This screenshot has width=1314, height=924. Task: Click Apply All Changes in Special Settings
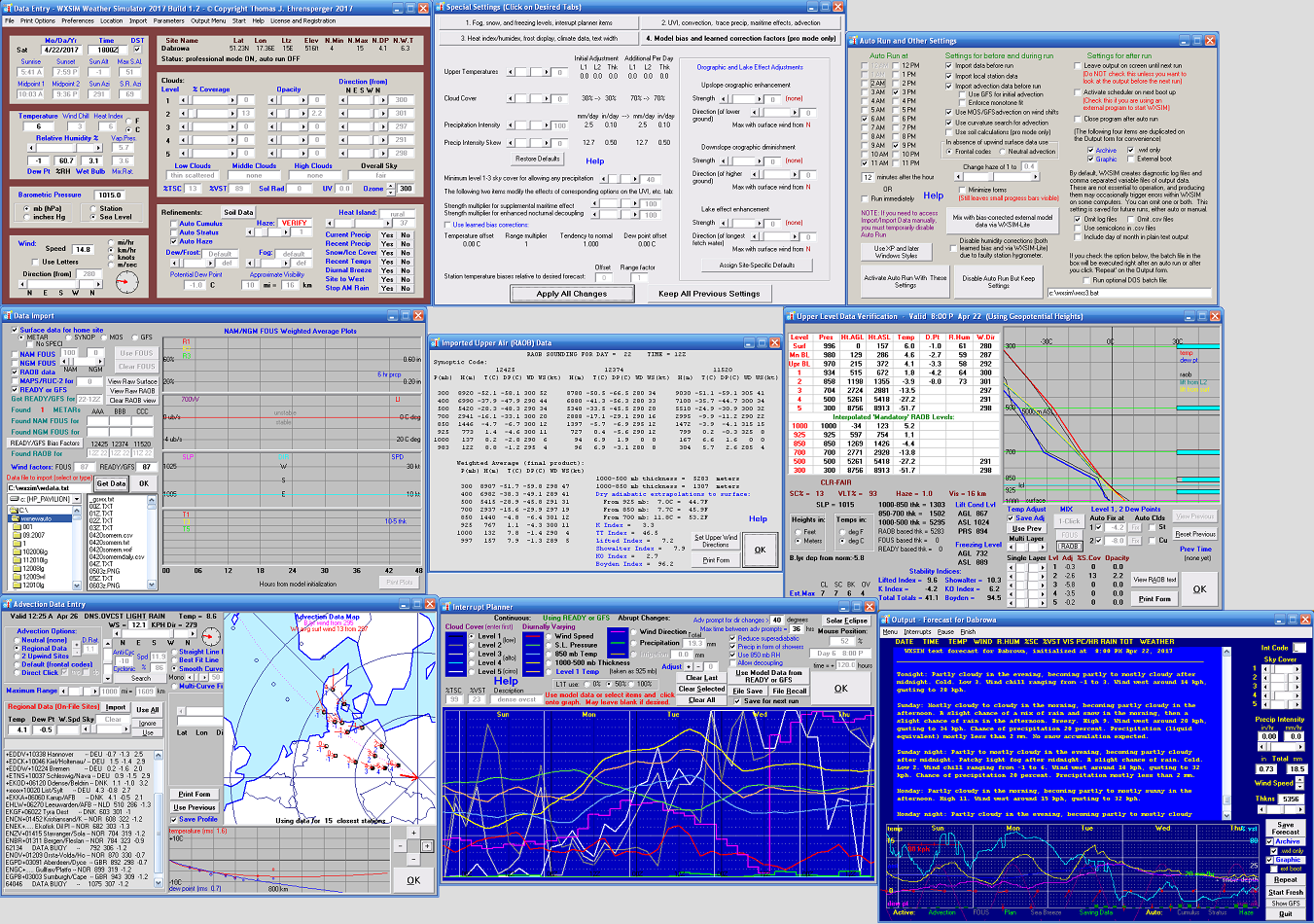(571, 293)
